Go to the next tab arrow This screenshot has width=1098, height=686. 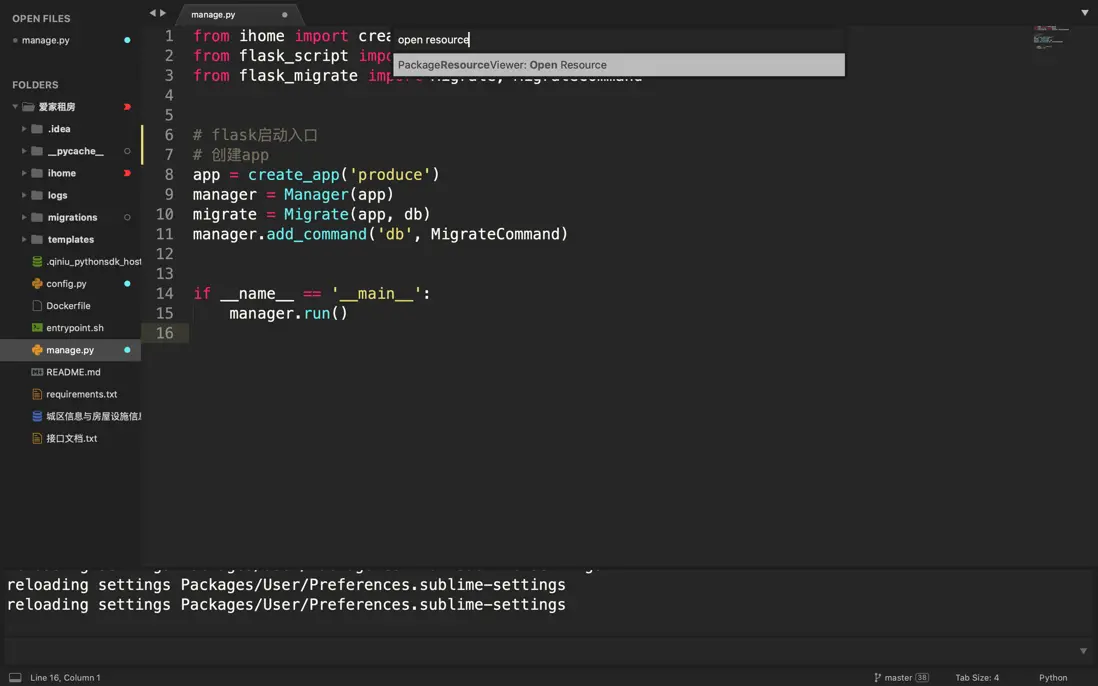(x=163, y=13)
